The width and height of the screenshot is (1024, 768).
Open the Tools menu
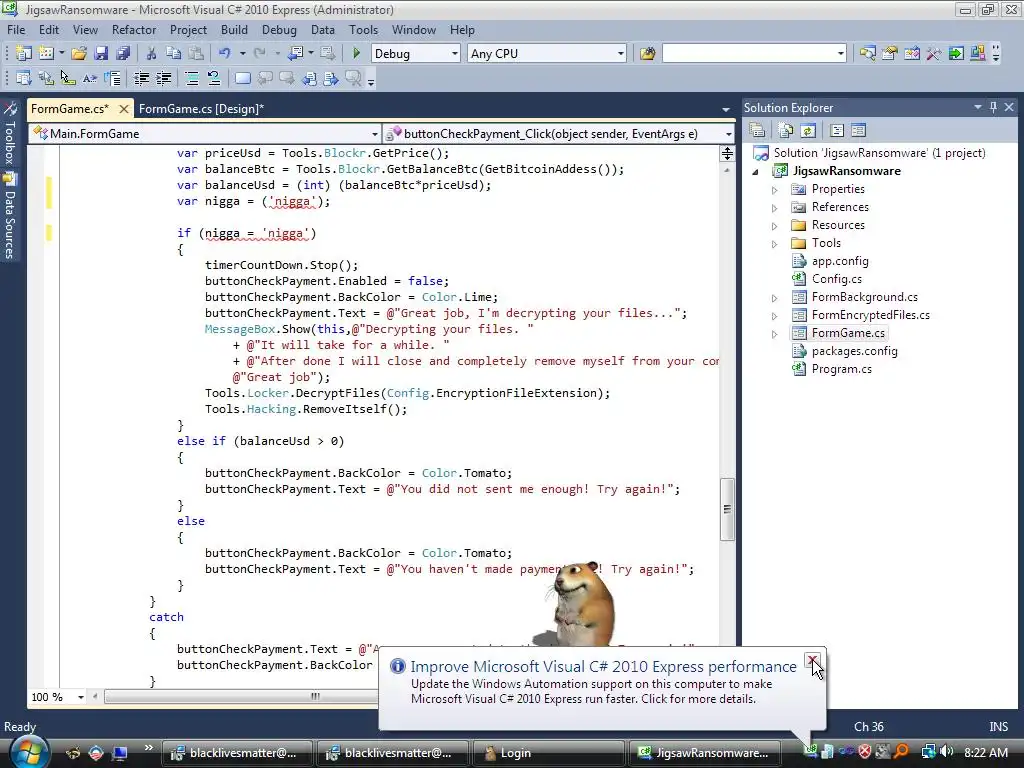point(363,30)
